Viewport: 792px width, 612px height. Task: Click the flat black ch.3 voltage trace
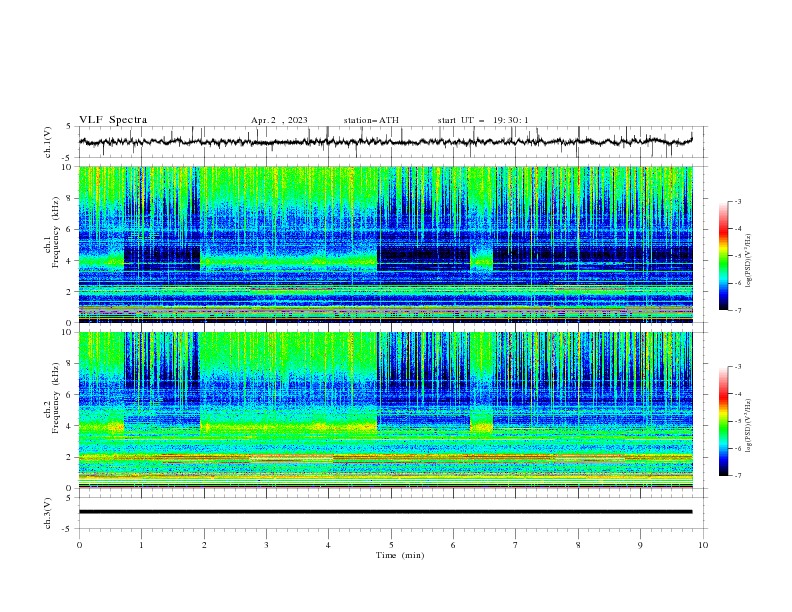pyautogui.click(x=385, y=512)
